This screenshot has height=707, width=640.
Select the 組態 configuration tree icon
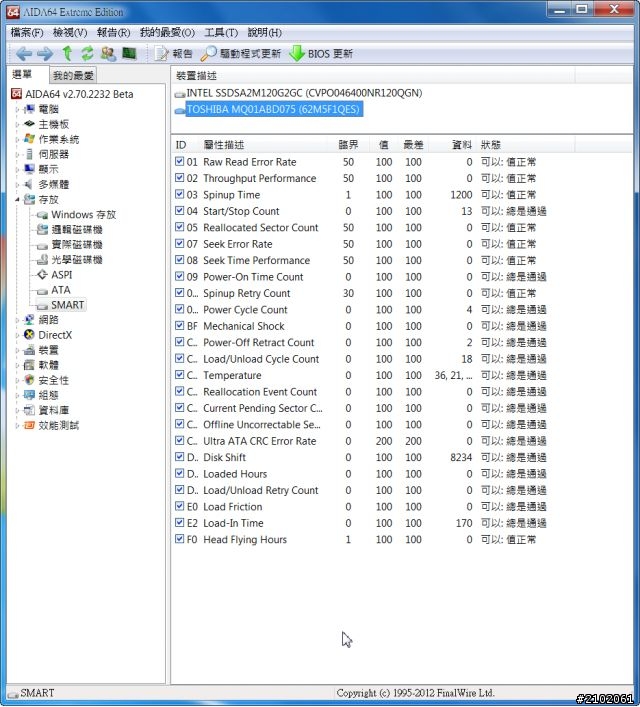29,395
